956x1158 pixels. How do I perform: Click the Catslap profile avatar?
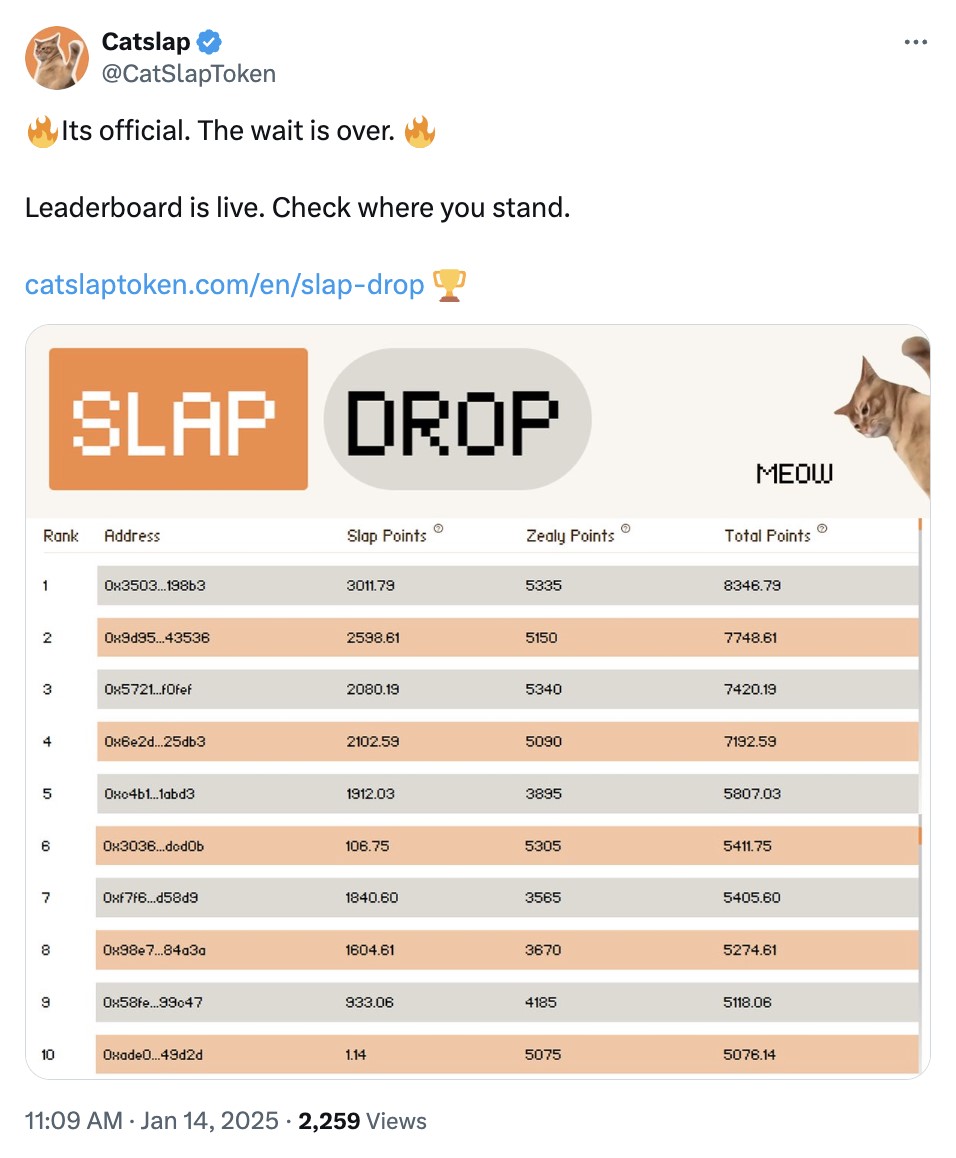click(x=57, y=58)
